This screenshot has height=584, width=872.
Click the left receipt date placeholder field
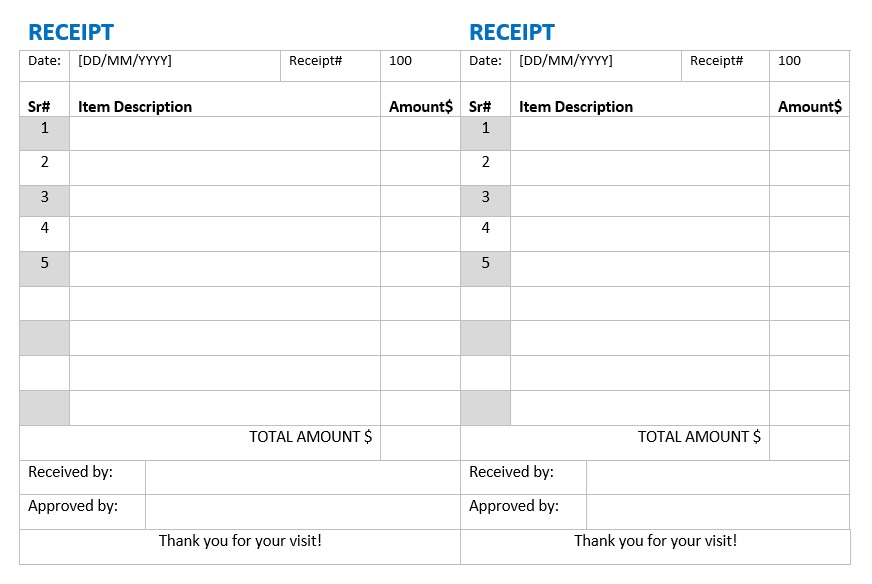[125, 61]
